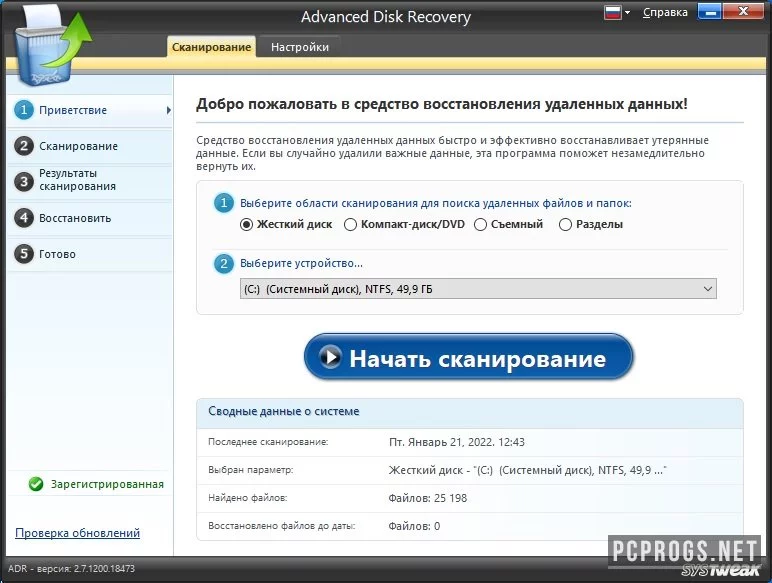Close the Advanced Disk Recovery window
This screenshot has width=772, height=583.
[743, 12]
